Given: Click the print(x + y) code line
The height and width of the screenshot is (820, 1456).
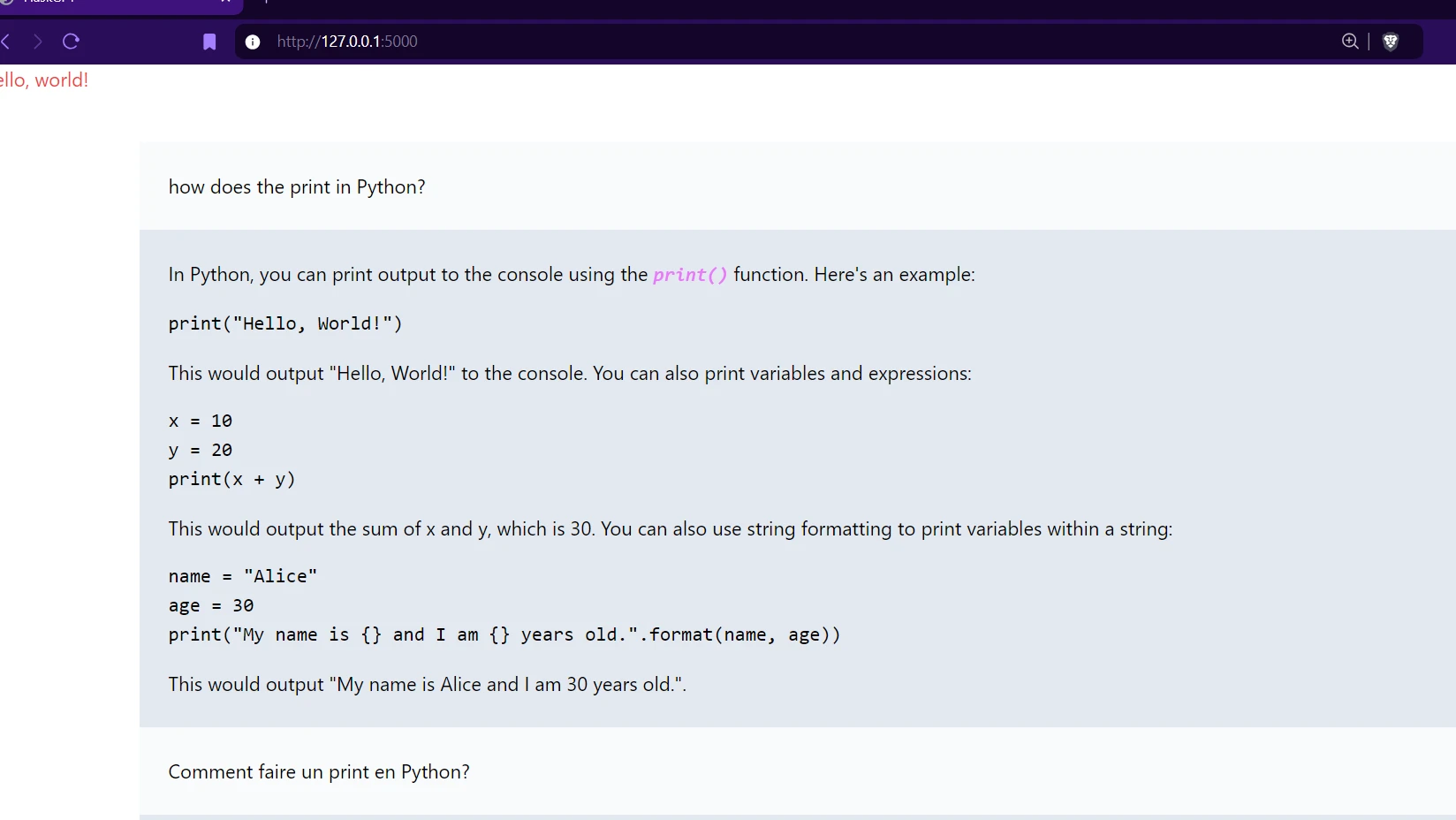Looking at the screenshot, I should tap(232, 480).
